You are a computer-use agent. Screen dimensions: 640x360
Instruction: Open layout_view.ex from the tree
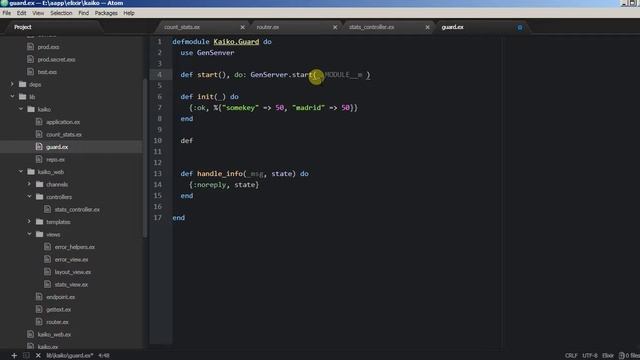click(x=73, y=272)
